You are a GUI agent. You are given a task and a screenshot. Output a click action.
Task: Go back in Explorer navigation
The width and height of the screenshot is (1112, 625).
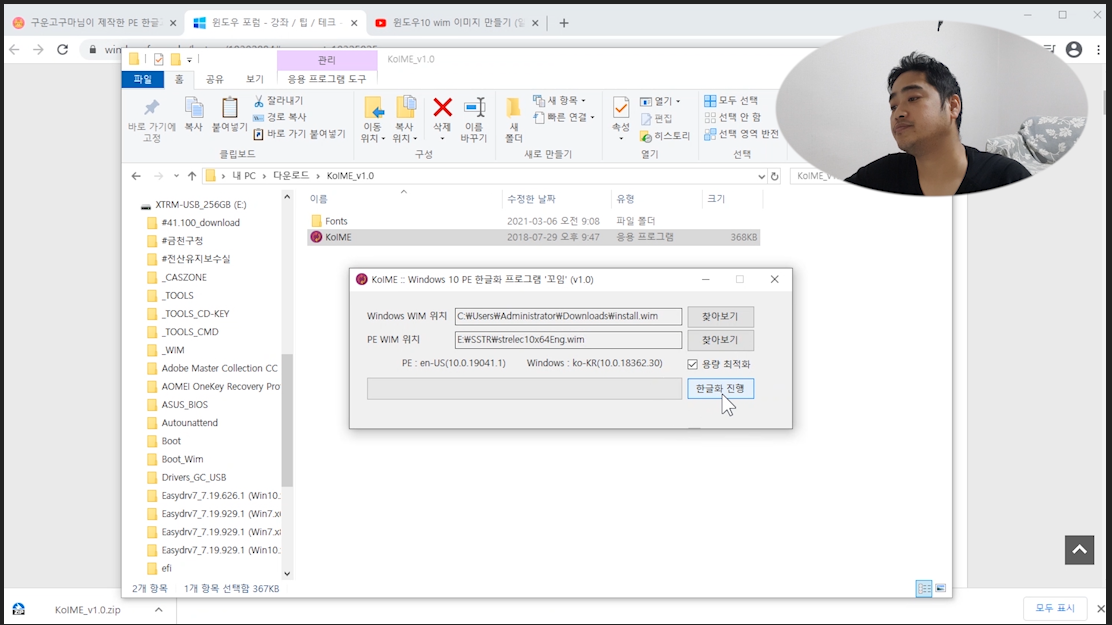(x=136, y=176)
